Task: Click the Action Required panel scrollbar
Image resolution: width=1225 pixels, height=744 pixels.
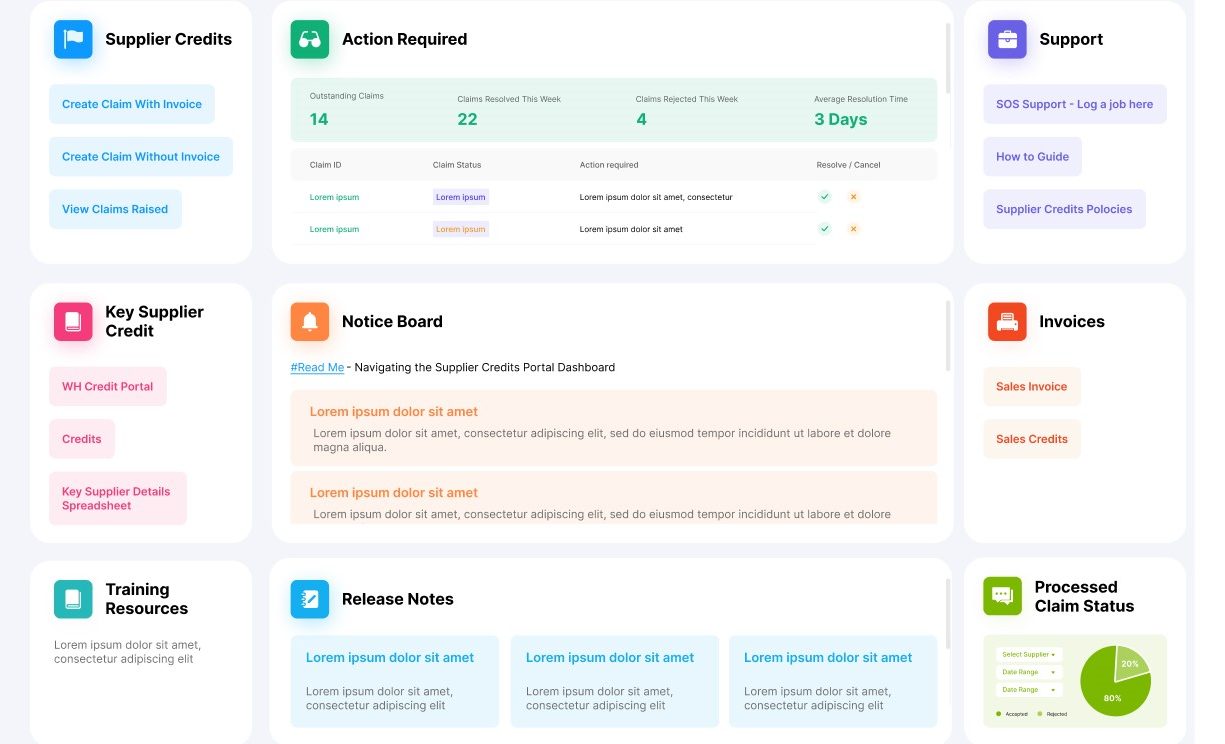Action: [948, 58]
